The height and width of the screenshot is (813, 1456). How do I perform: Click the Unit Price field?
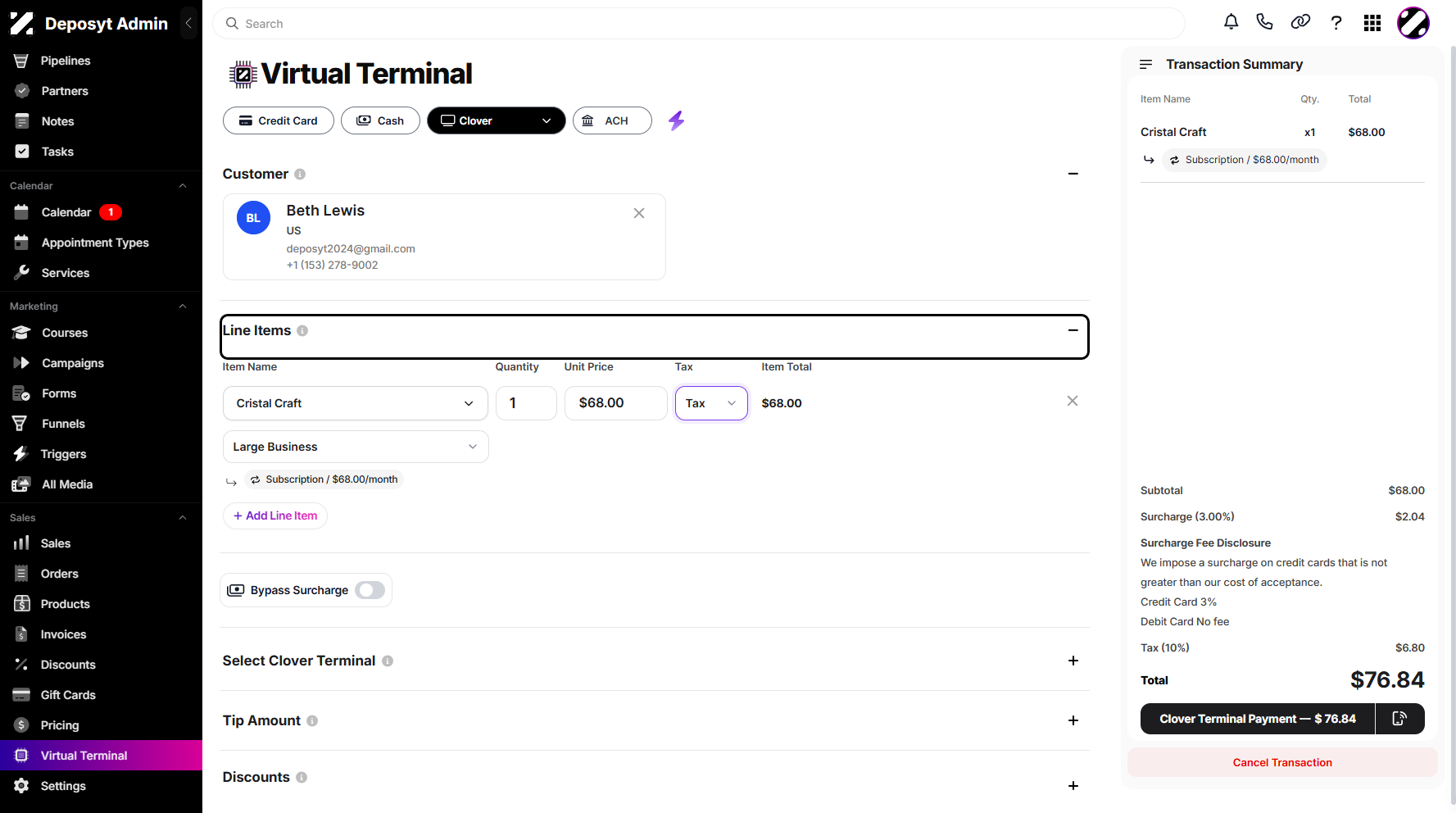point(616,403)
